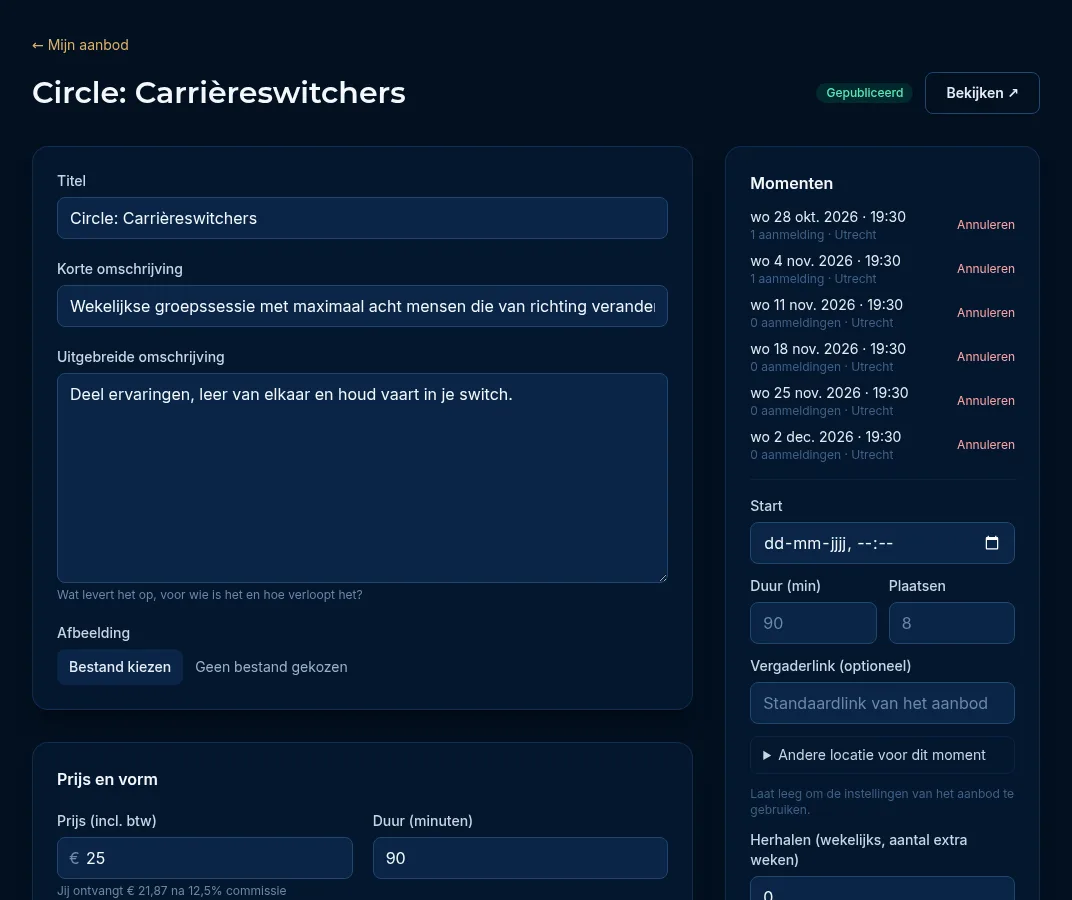Click the commission note Jij ontvangt € 21,87
Image resolution: width=1072 pixels, height=900 pixels.
(x=172, y=891)
